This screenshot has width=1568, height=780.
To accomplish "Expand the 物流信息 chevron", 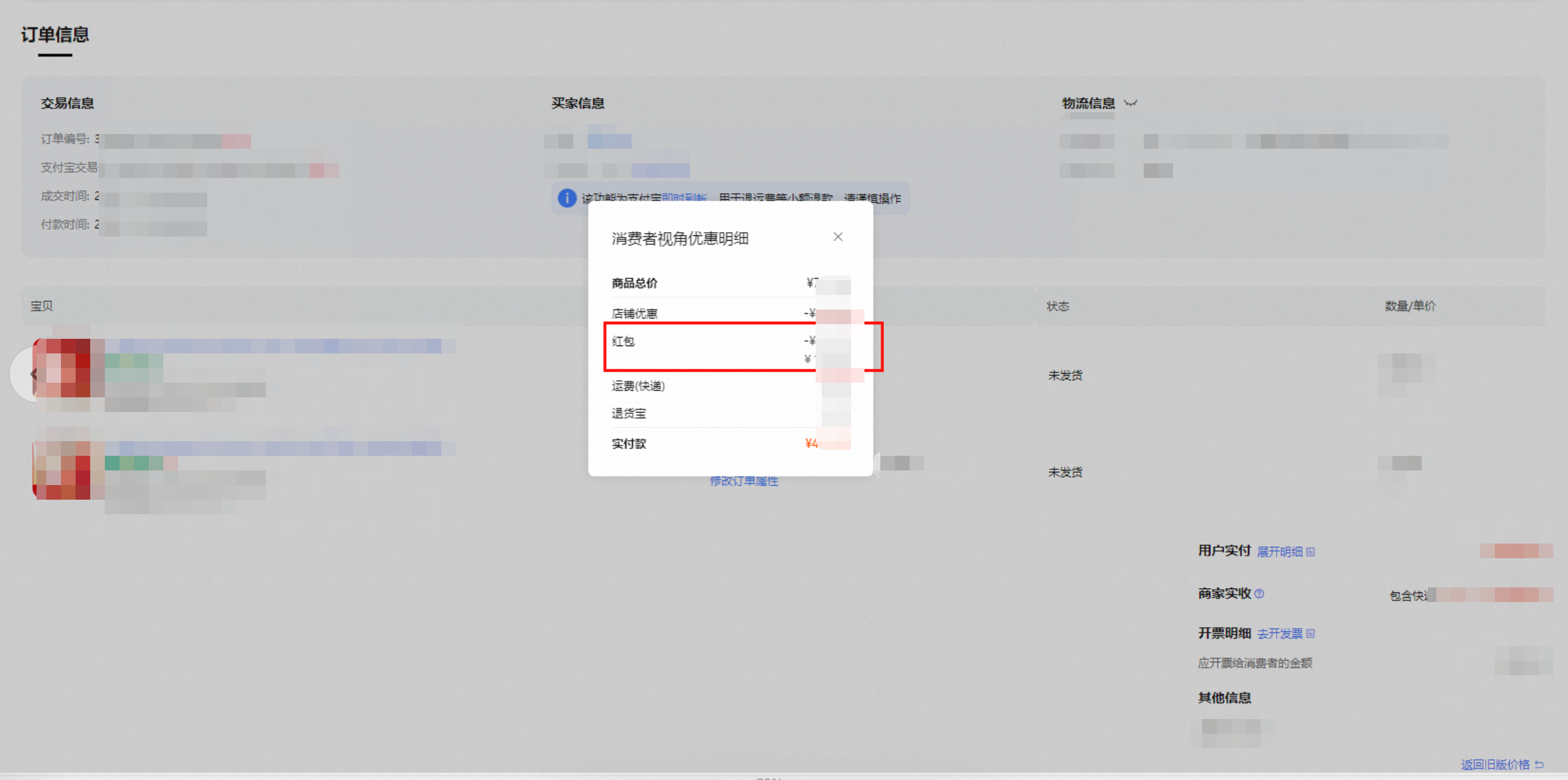I will [x=1131, y=103].
